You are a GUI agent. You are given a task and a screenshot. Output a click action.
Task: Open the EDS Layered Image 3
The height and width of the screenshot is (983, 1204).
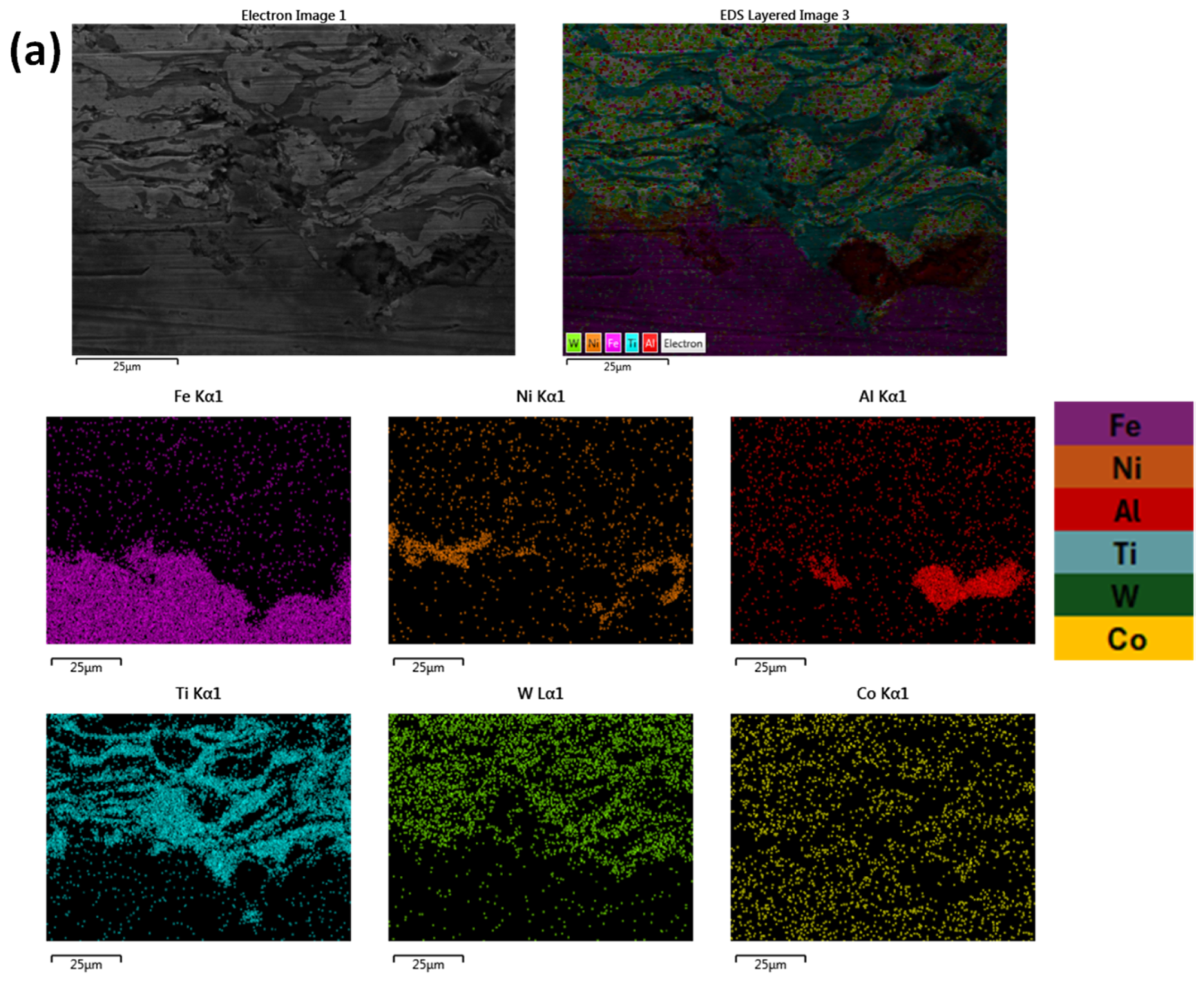784,181
